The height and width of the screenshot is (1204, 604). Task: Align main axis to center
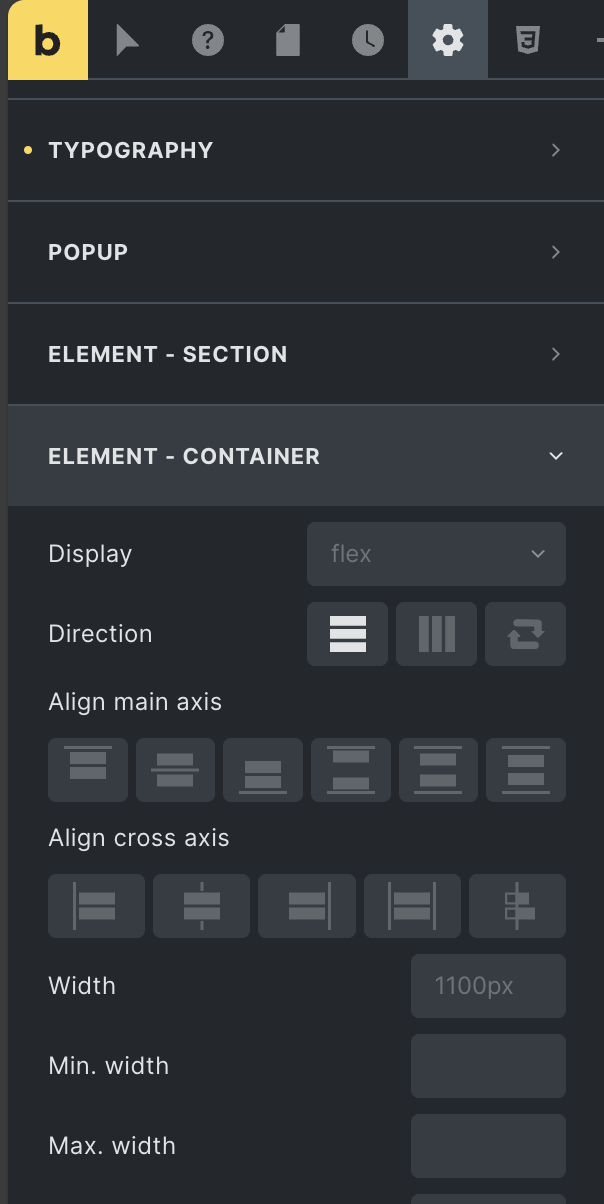pyautogui.click(x=175, y=770)
